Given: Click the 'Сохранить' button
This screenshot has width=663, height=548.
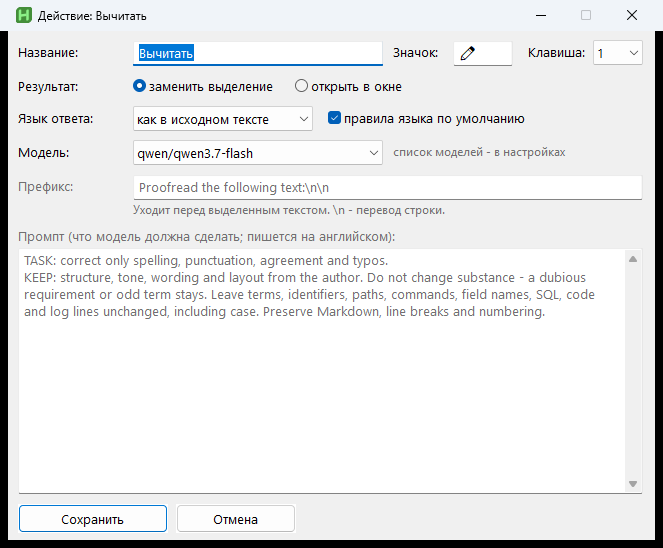Looking at the screenshot, I should coord(93,519).
